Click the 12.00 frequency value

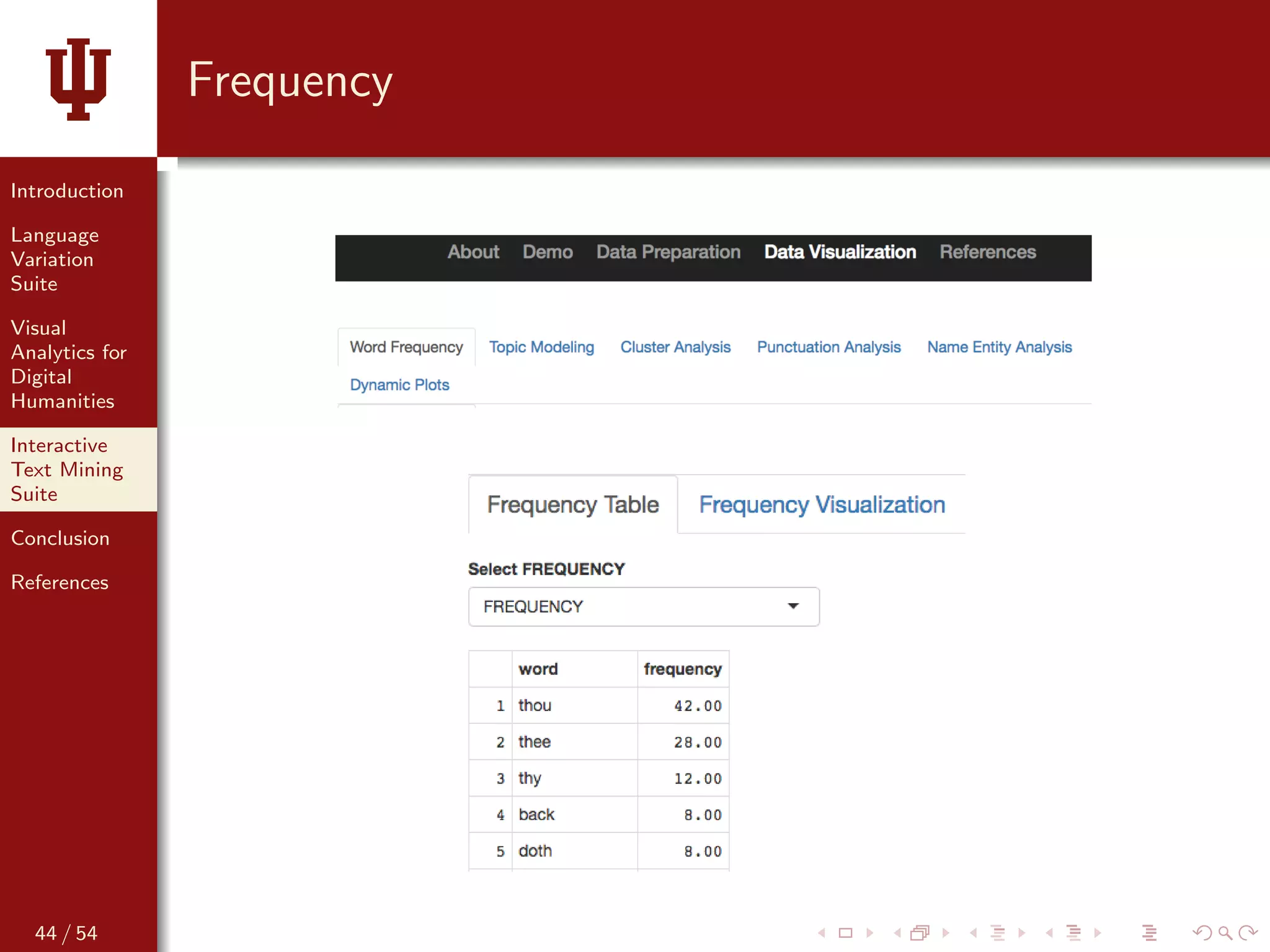pos(698,778)
